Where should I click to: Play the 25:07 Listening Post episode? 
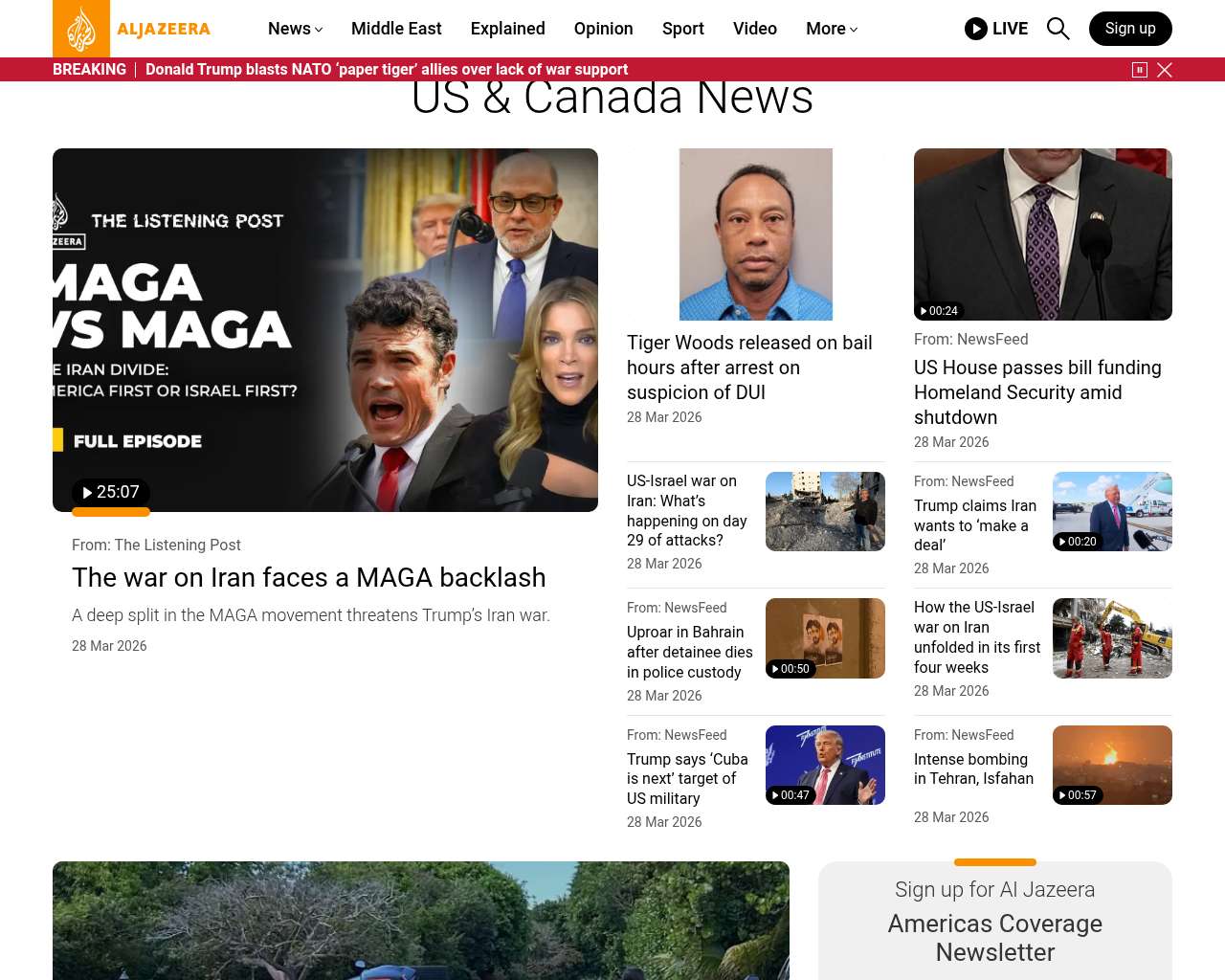click(111, 492)
